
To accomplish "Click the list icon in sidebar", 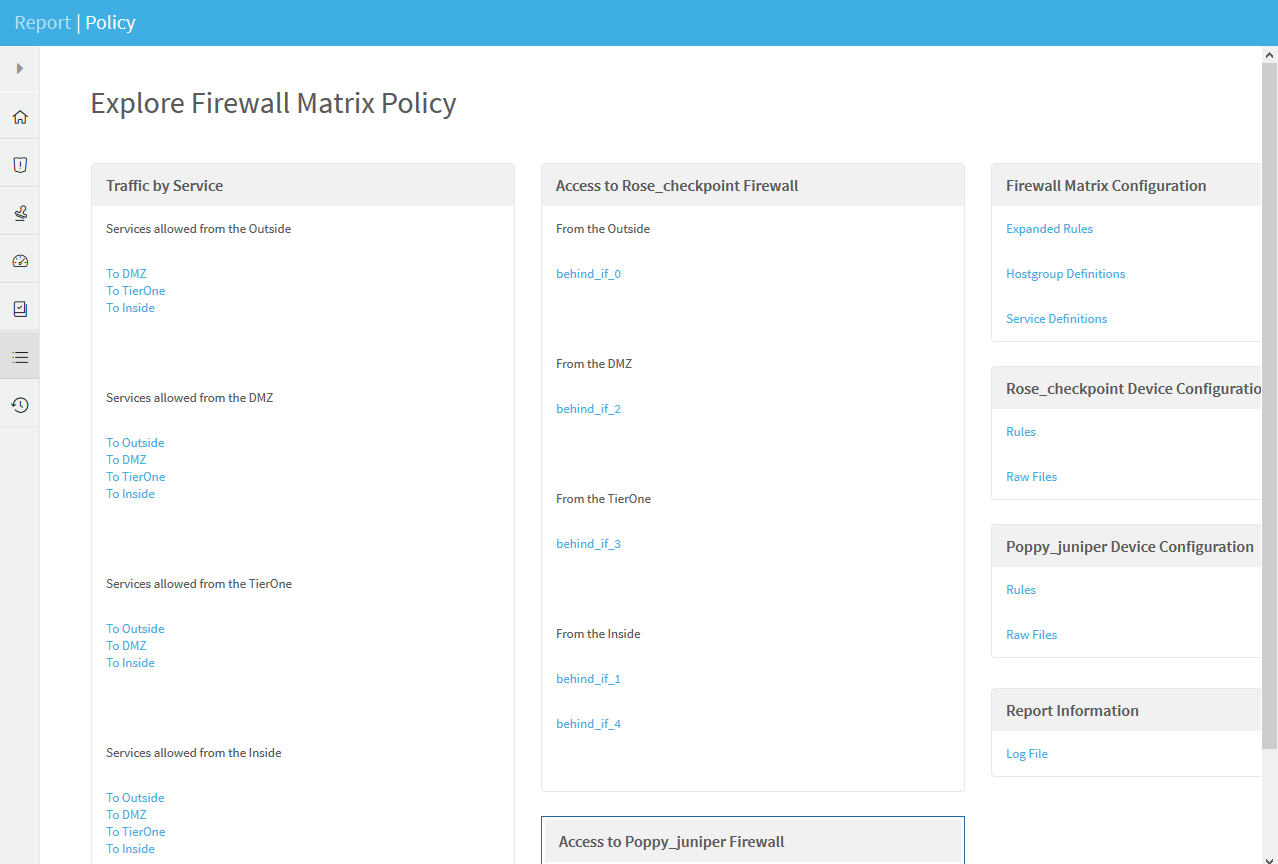I will point(20,357).
